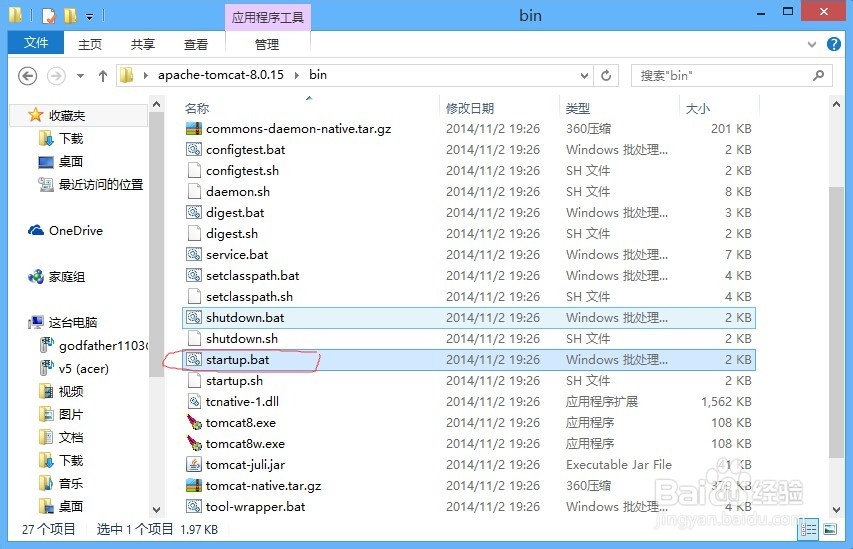Select the tomcat-native.tar.gz archive icon
This screenshot has height=549, width=853.
pos(194,486)
